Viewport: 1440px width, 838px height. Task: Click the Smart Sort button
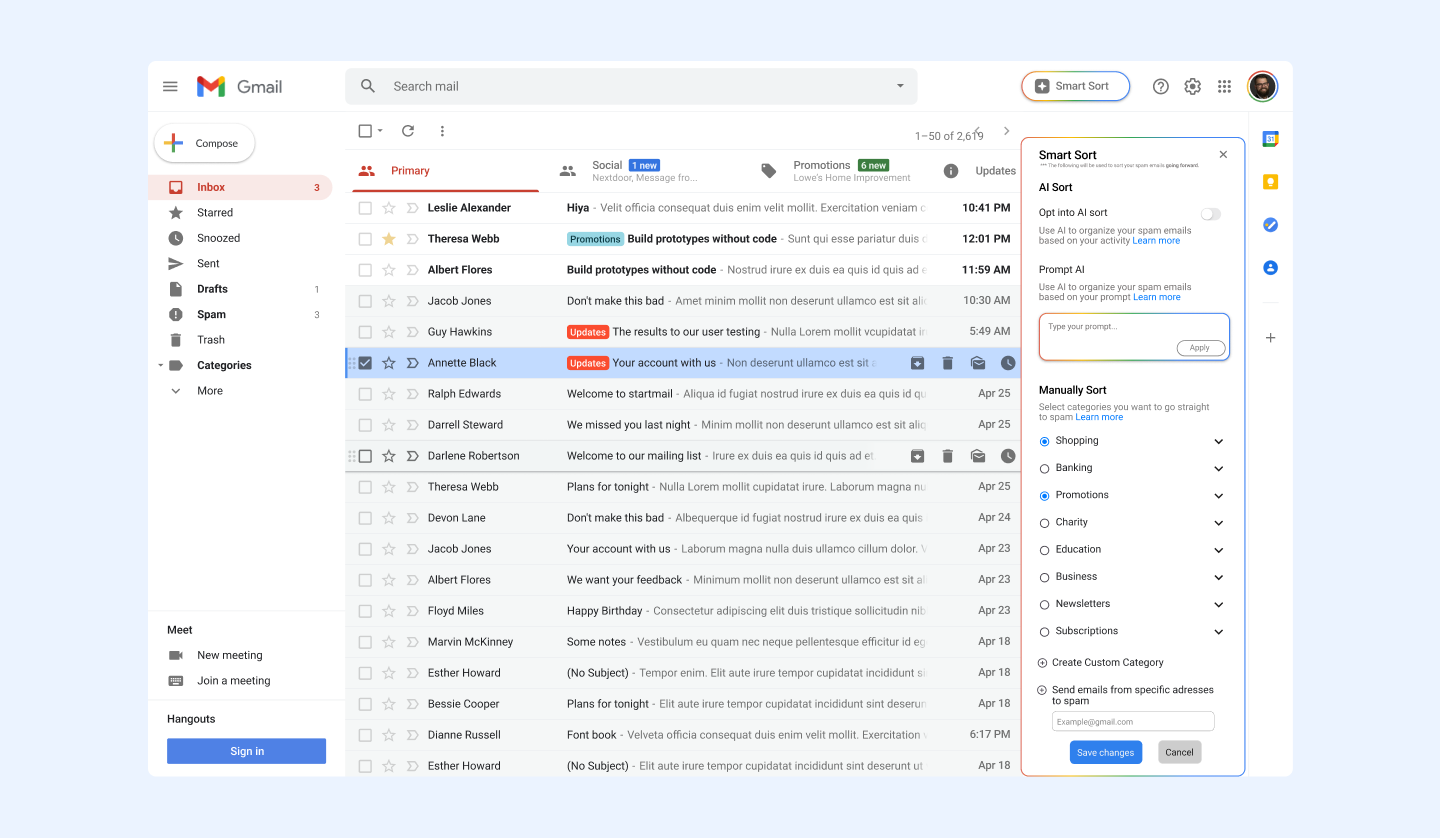1075,86
